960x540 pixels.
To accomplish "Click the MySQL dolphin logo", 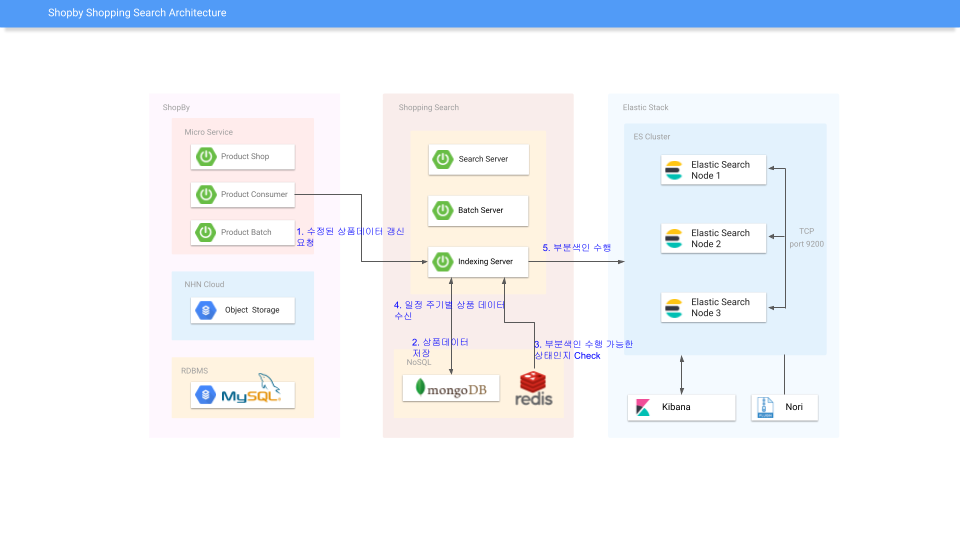I will click(251, 389).
